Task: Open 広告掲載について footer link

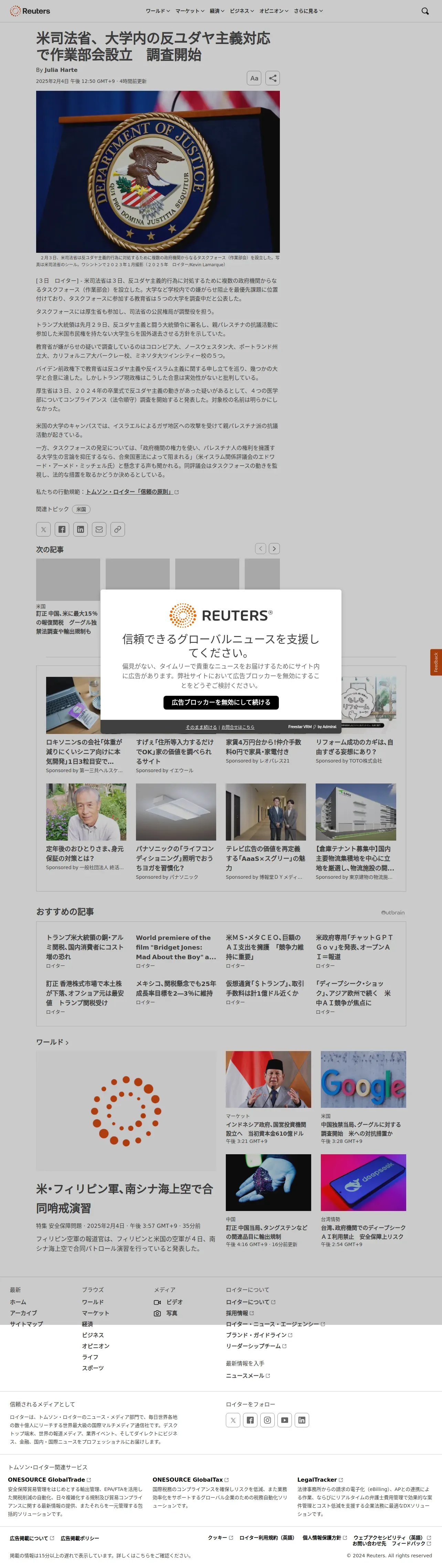Action: click(x=32, y=1538)
